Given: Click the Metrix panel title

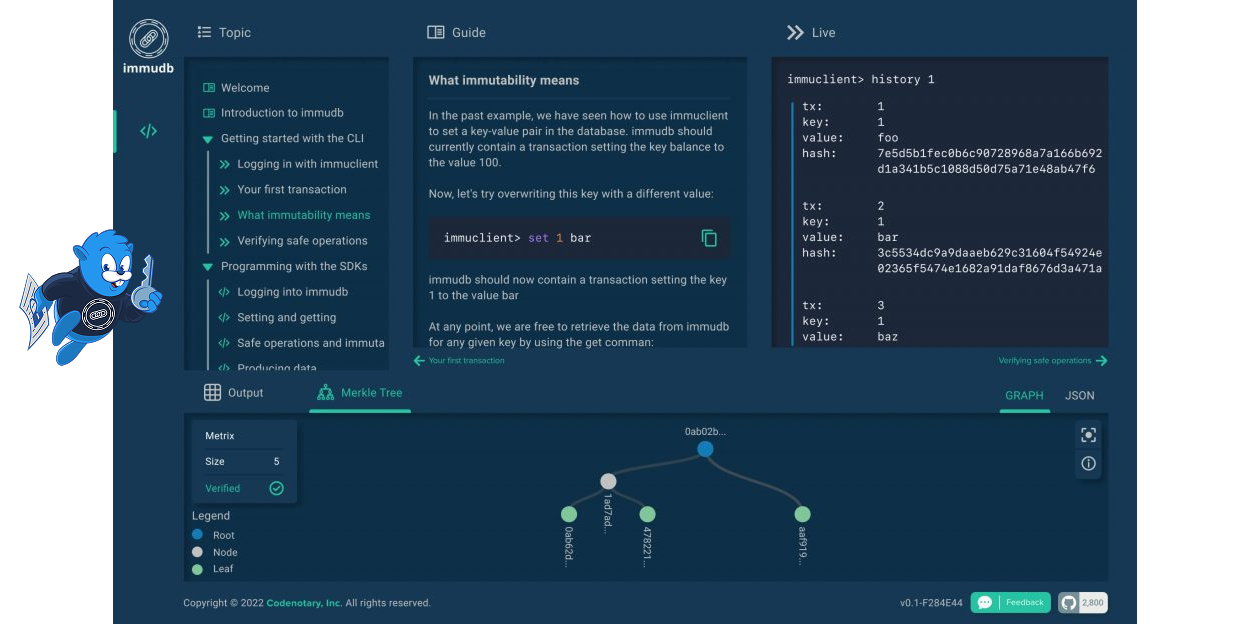Looking at the screenshot, I should 220,436.
